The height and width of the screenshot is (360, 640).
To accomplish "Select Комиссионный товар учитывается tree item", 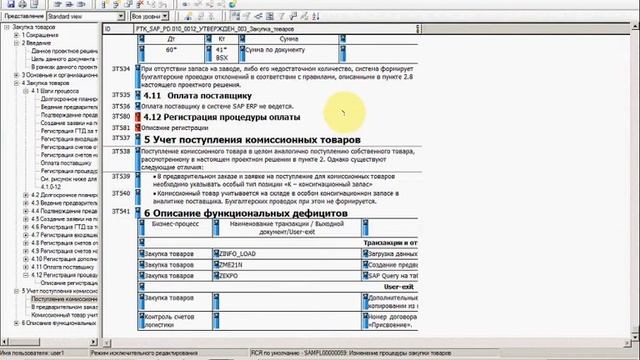I will pyautogui.click(x=64, y=315).
